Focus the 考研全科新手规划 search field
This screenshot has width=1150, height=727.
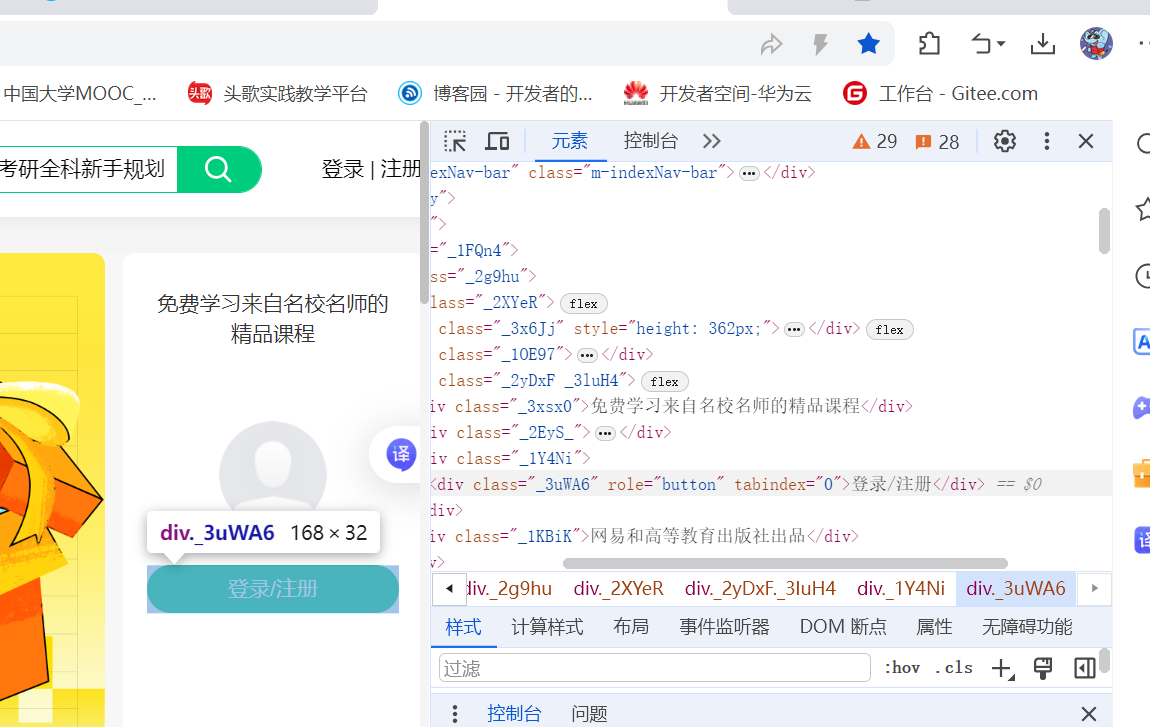tap(87, 169)
